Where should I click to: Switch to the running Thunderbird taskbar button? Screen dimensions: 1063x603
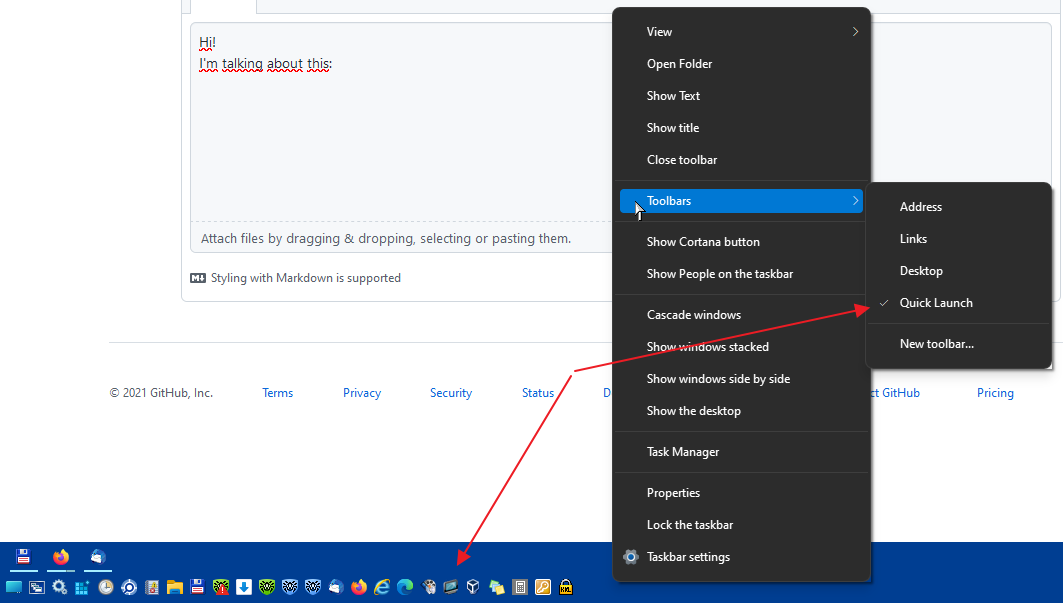pyautogui.click(x=98, y=558)
